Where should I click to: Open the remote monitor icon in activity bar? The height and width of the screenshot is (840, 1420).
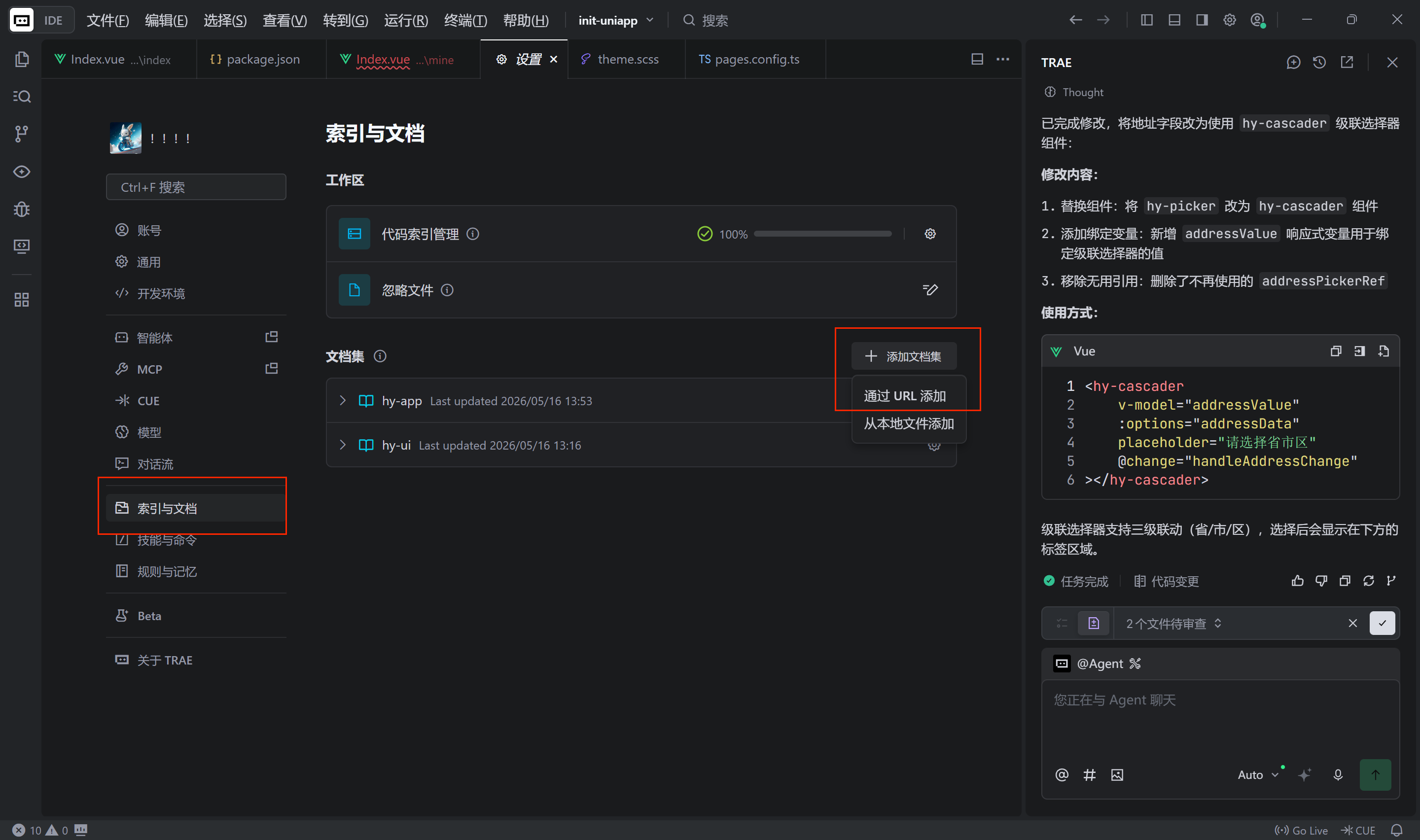(x=22, y=246)
